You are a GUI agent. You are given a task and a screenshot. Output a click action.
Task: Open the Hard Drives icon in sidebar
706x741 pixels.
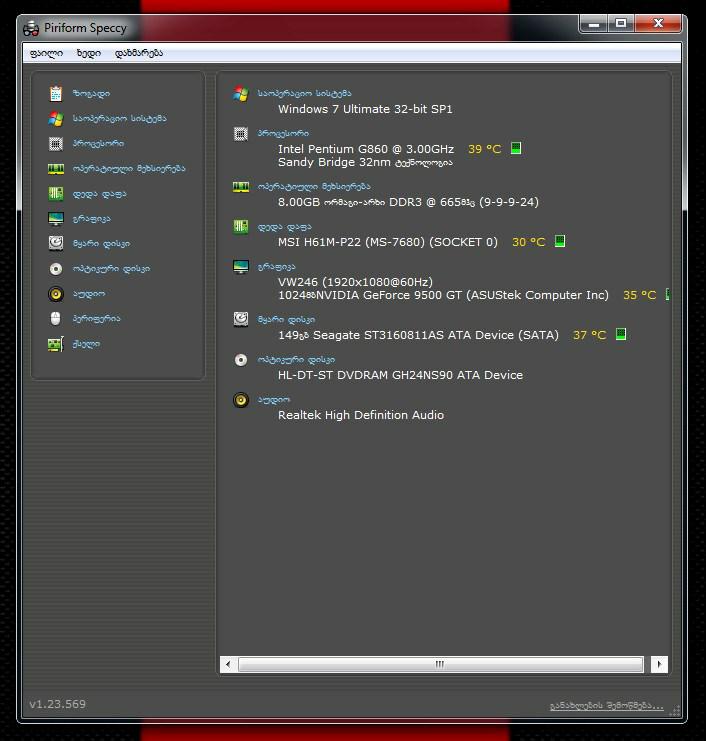tap(56, 243)
